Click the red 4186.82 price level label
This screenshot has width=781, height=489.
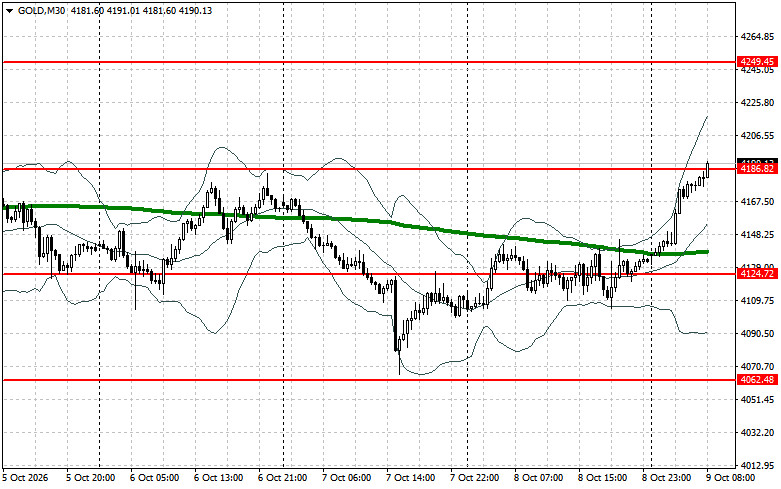pos(757,169)
